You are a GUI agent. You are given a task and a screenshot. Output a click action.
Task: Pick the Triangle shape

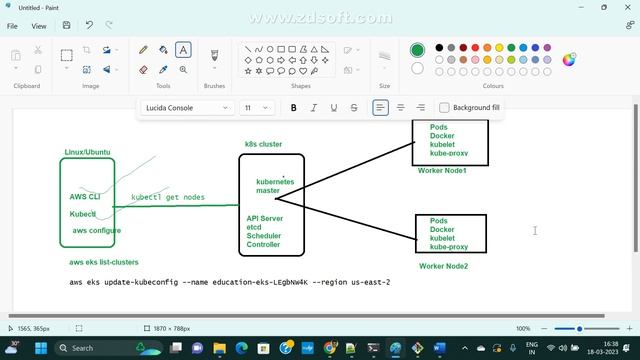pos(314,49)
